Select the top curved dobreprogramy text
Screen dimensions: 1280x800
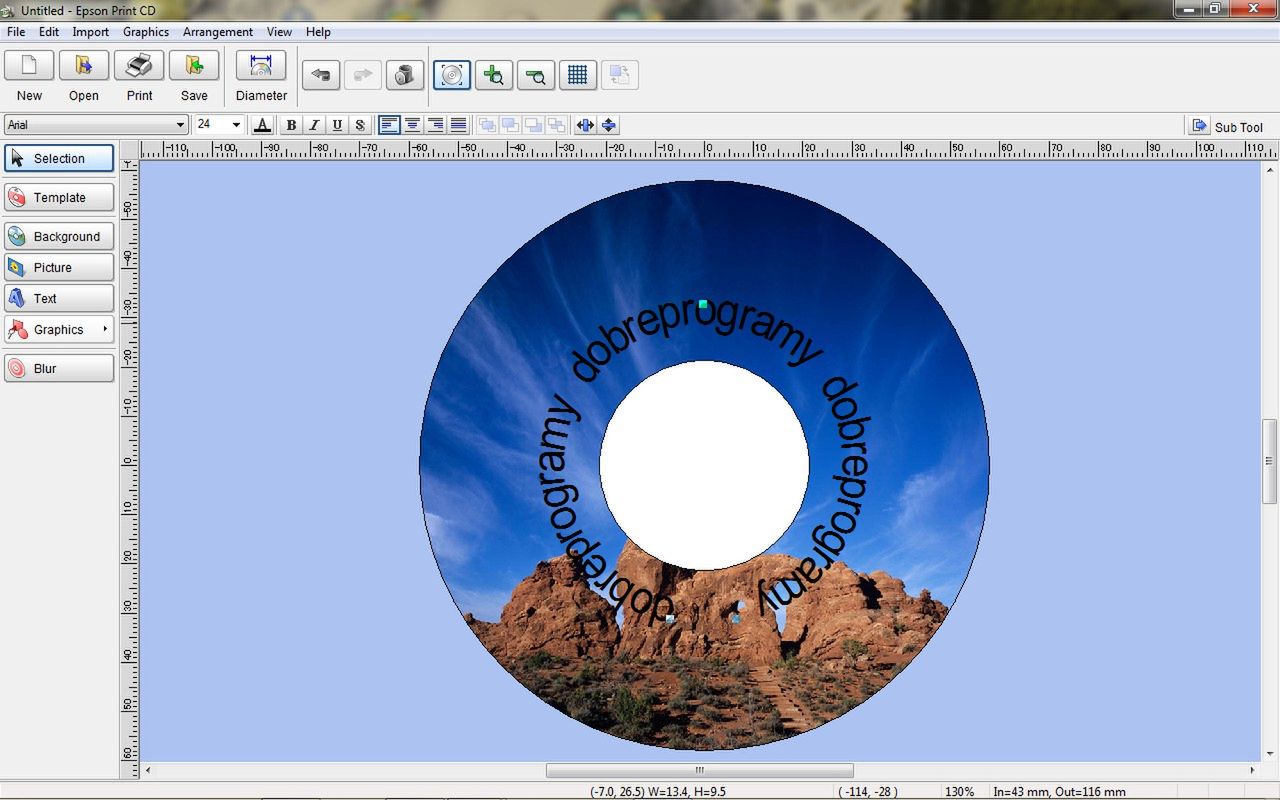pyautogui.click(x=696, y=341)
